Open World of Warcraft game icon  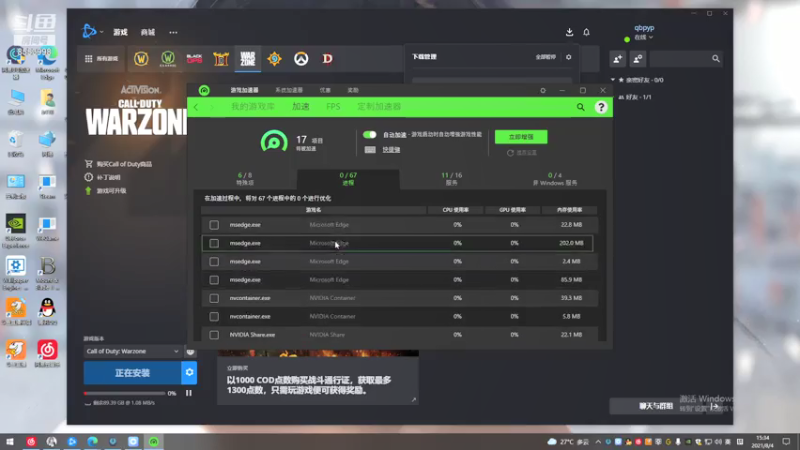tap(141, 59)
